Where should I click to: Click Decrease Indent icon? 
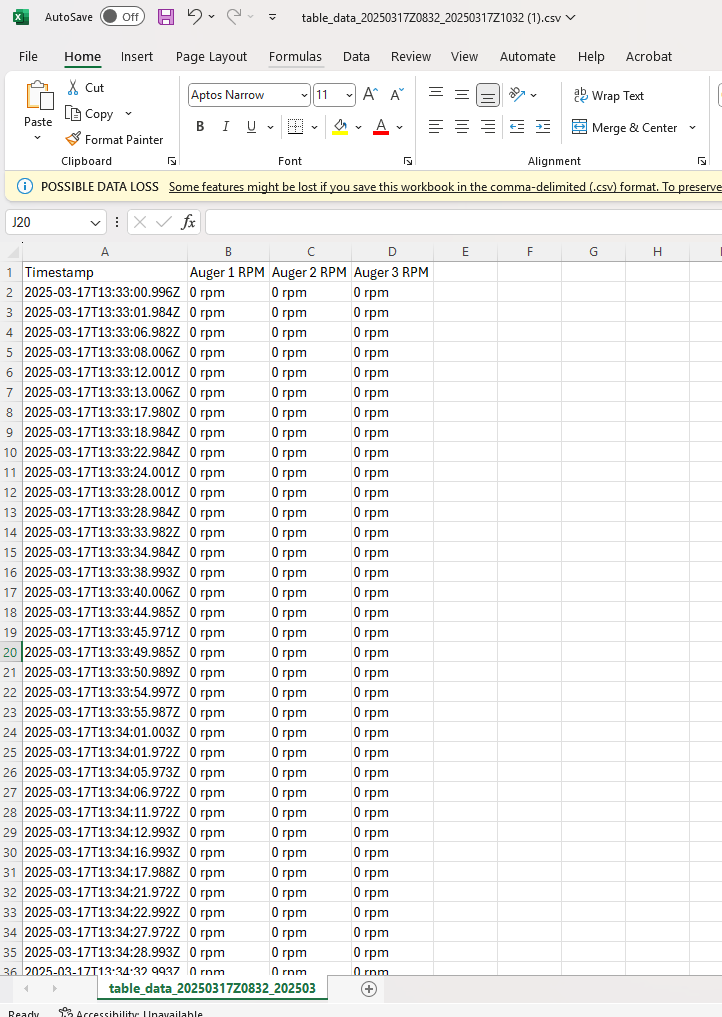517,126
